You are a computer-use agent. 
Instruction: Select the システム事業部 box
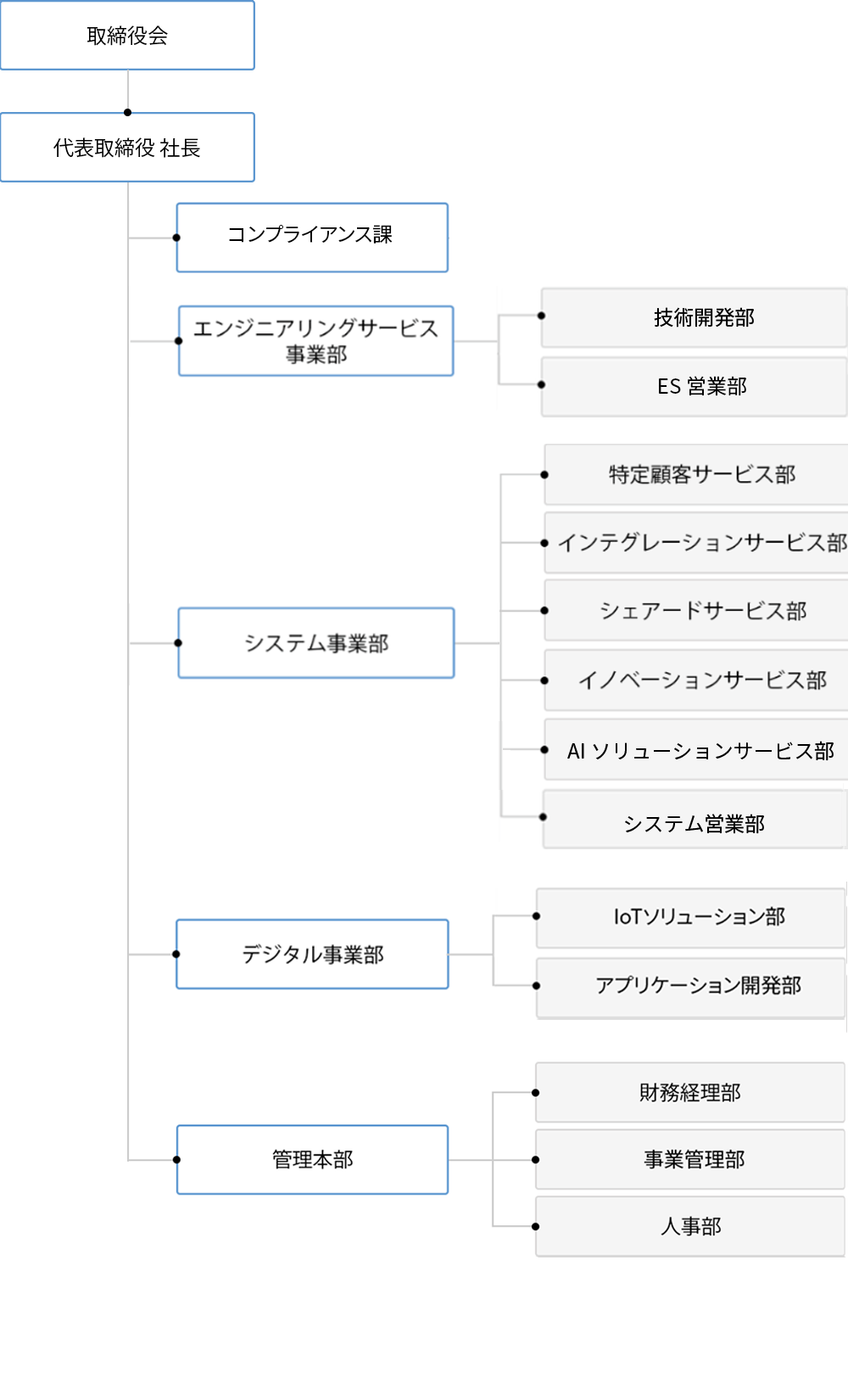click(x=315, y=643)
